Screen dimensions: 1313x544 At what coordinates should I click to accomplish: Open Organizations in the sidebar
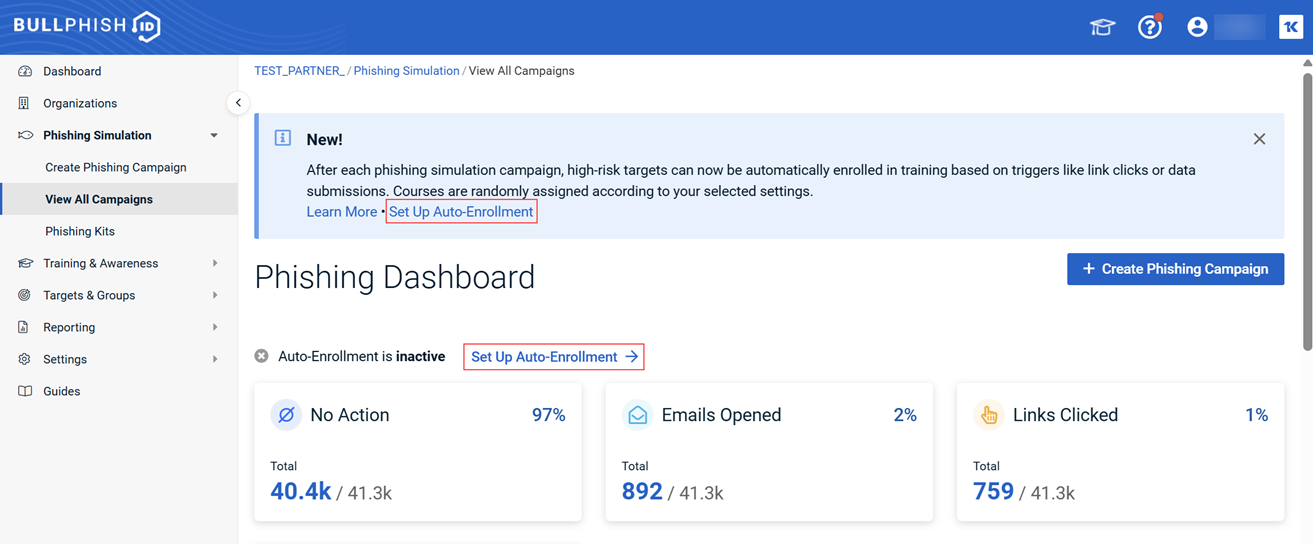(80, 103)
